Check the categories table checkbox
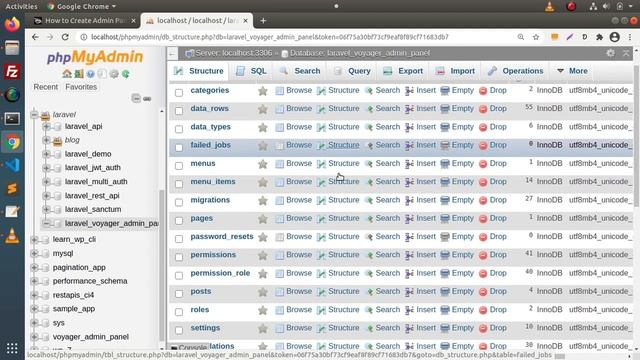The height and width of the screenshot is (360, 640). point(179,93)
